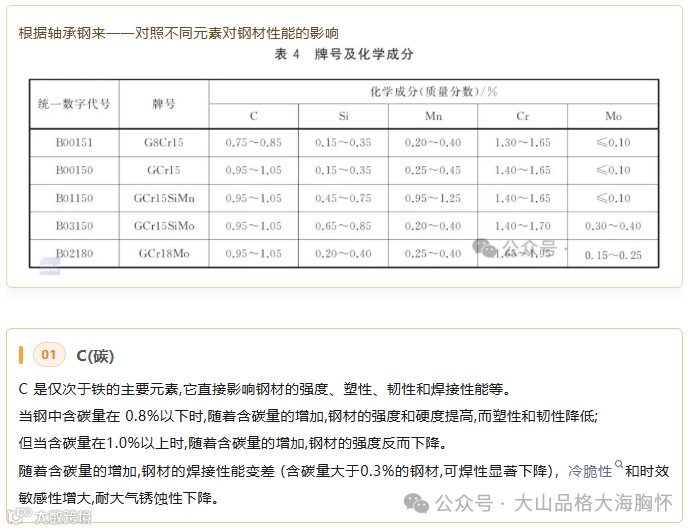
Task: Click the heading 根据轴承钢来——对照不同元素对钢材性能的影响
Action: (179, 33)
